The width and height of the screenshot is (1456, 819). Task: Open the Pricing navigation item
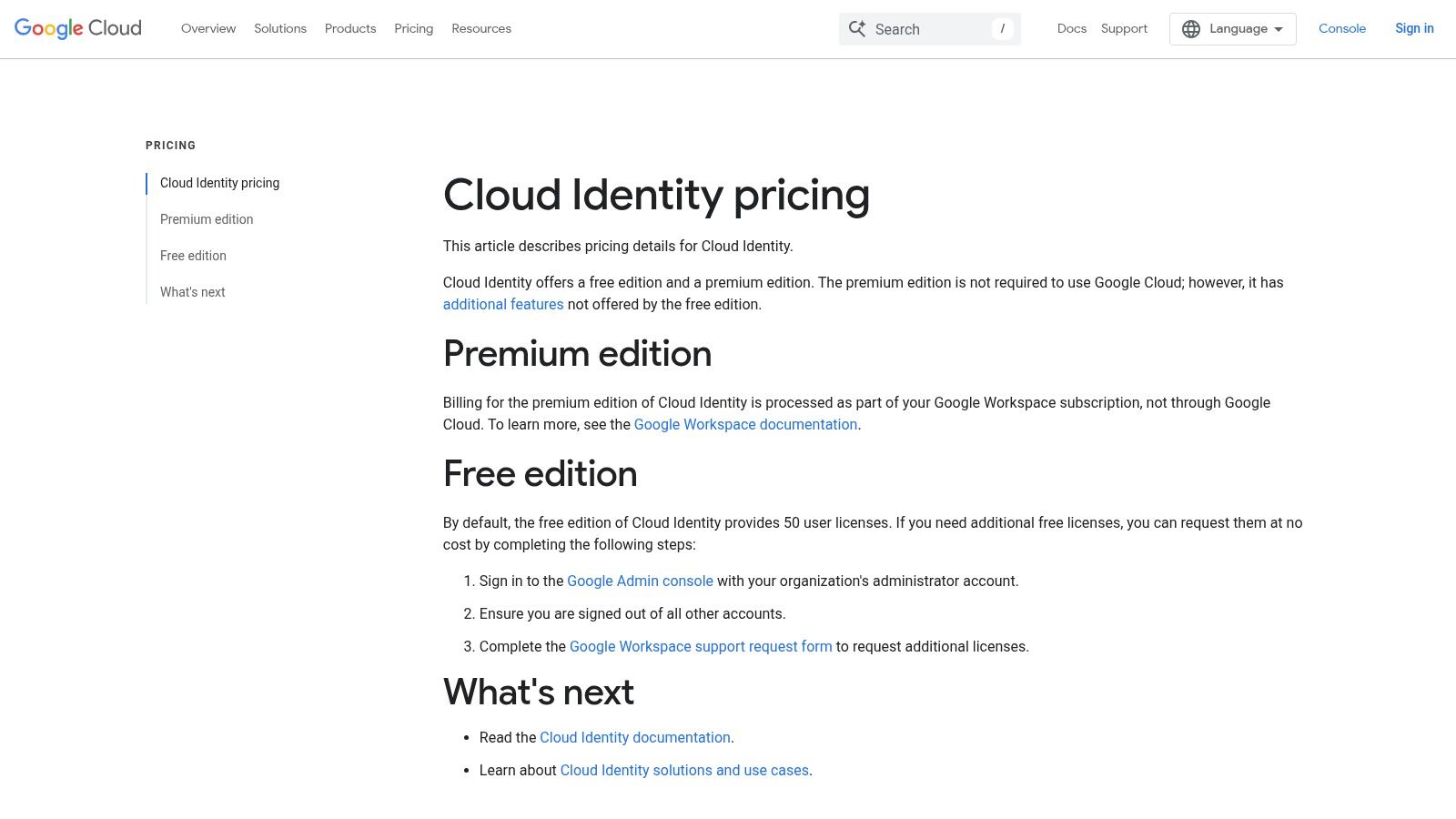pos(413,28)
